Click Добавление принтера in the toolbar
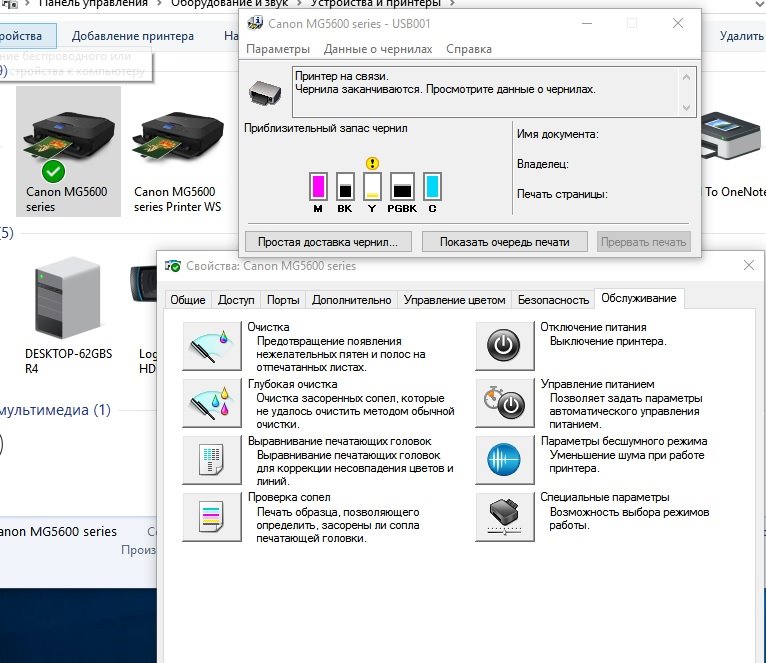The height and width of the screenshot is (663, 766). pos(133,36)
